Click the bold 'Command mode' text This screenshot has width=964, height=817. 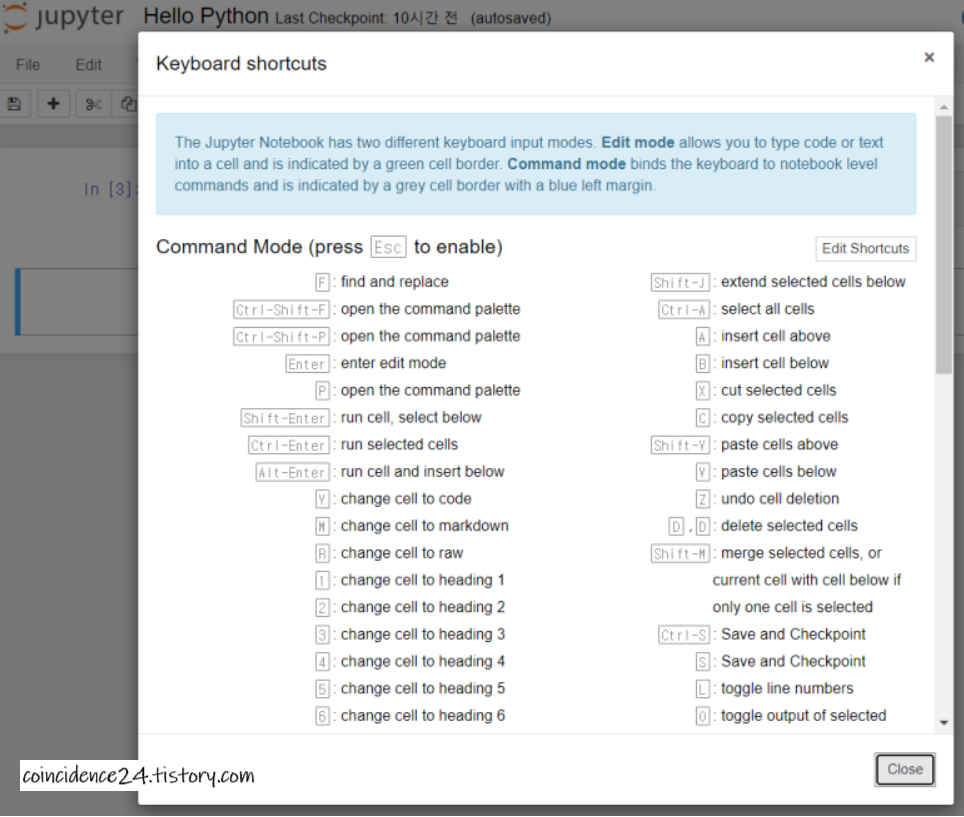click(x=566, y=164)
